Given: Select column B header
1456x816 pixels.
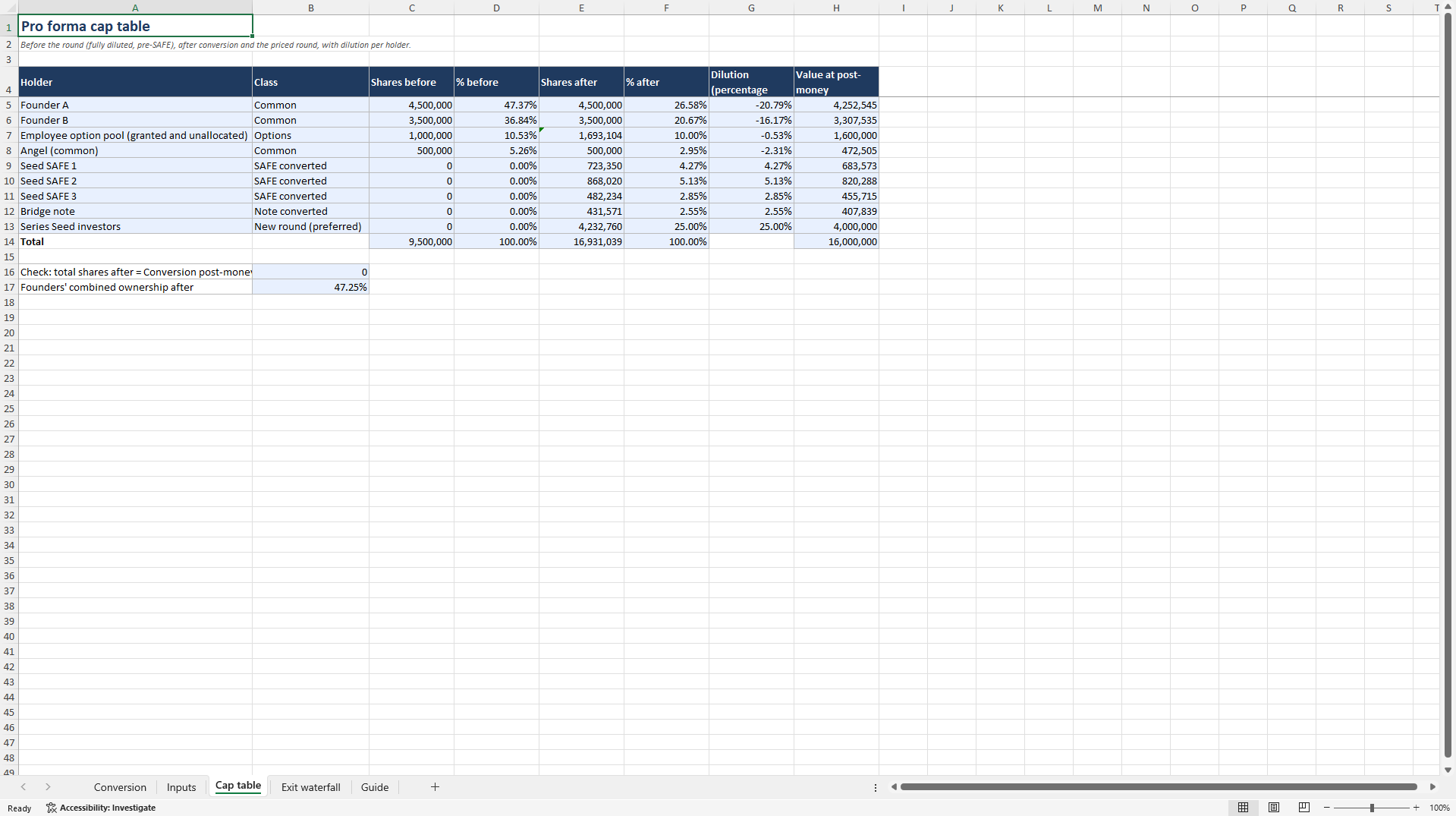Looking at the screenshot, I should (x=310, y=8).
